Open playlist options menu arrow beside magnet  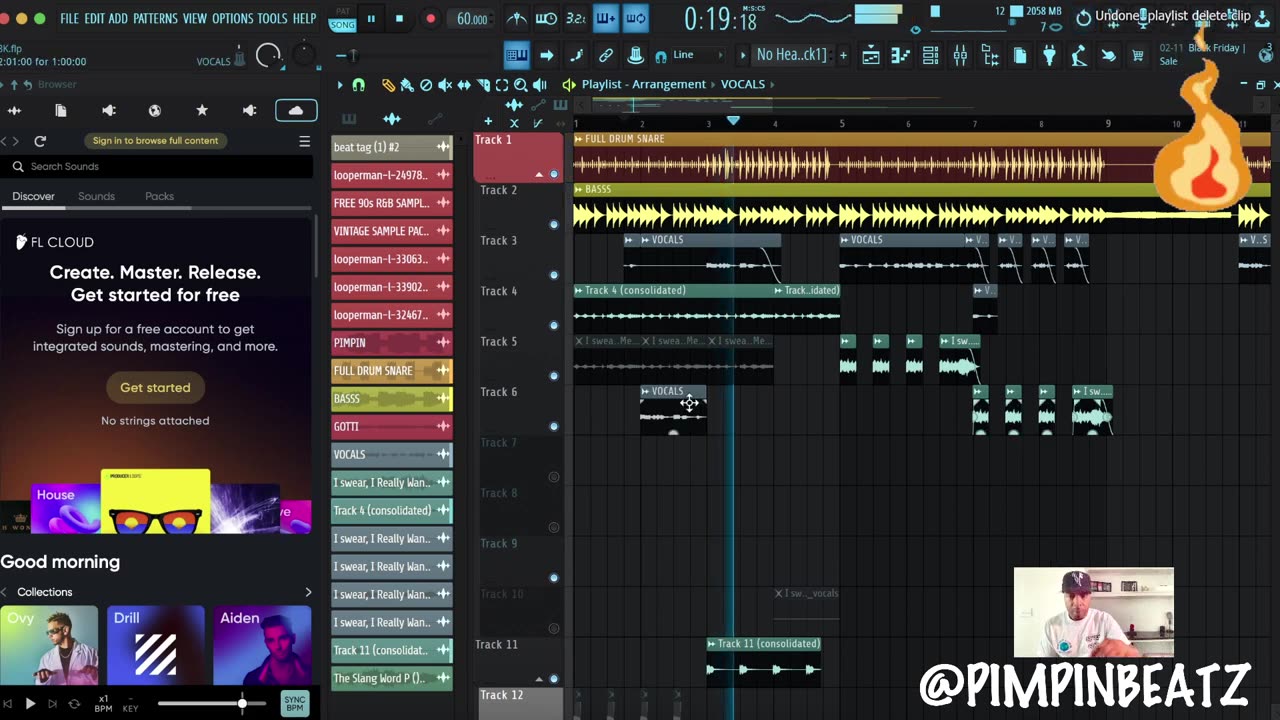pos(340,85)
